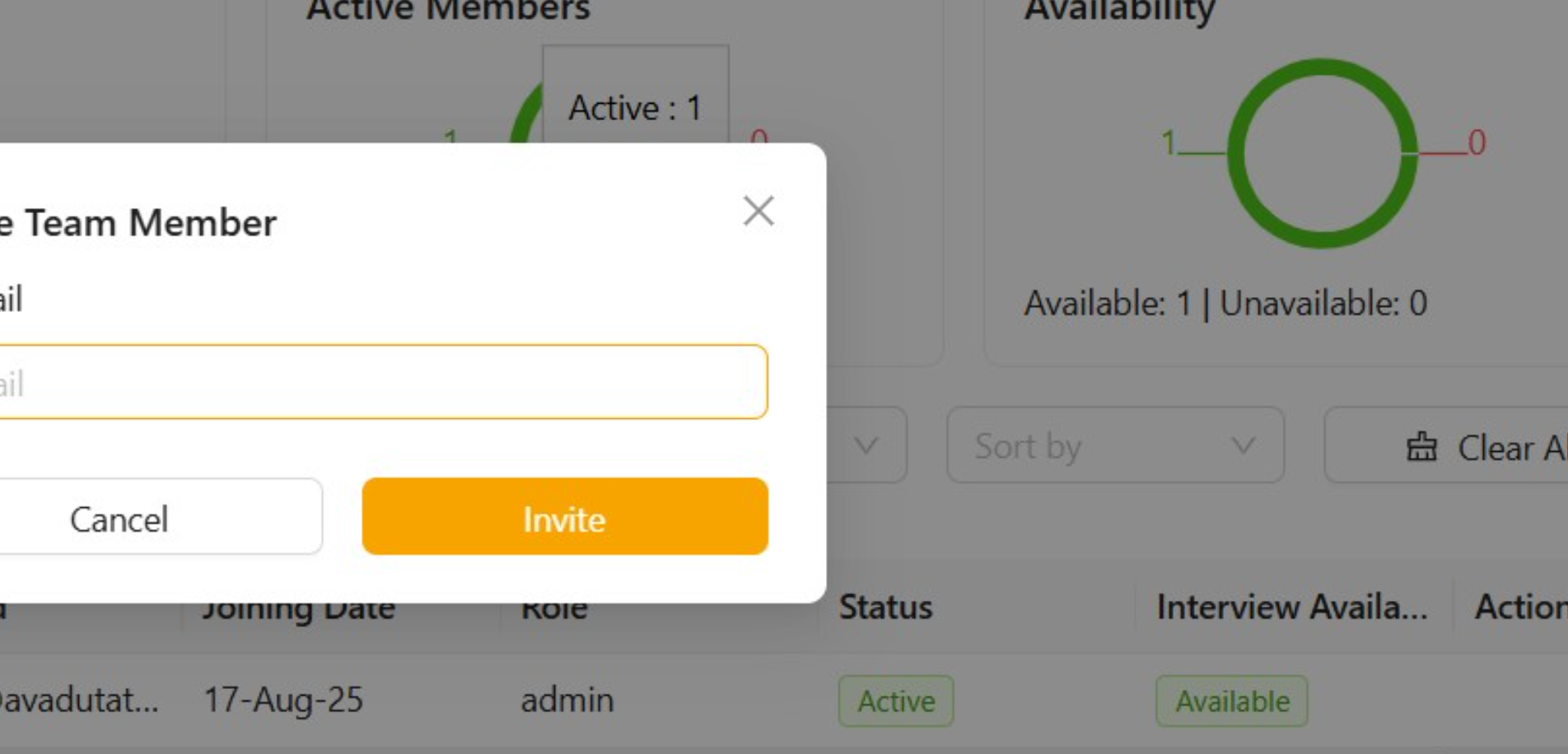Click the Active : 1 chart tooltip
This screenshot has width=1568, height=754.
(635, 107)
